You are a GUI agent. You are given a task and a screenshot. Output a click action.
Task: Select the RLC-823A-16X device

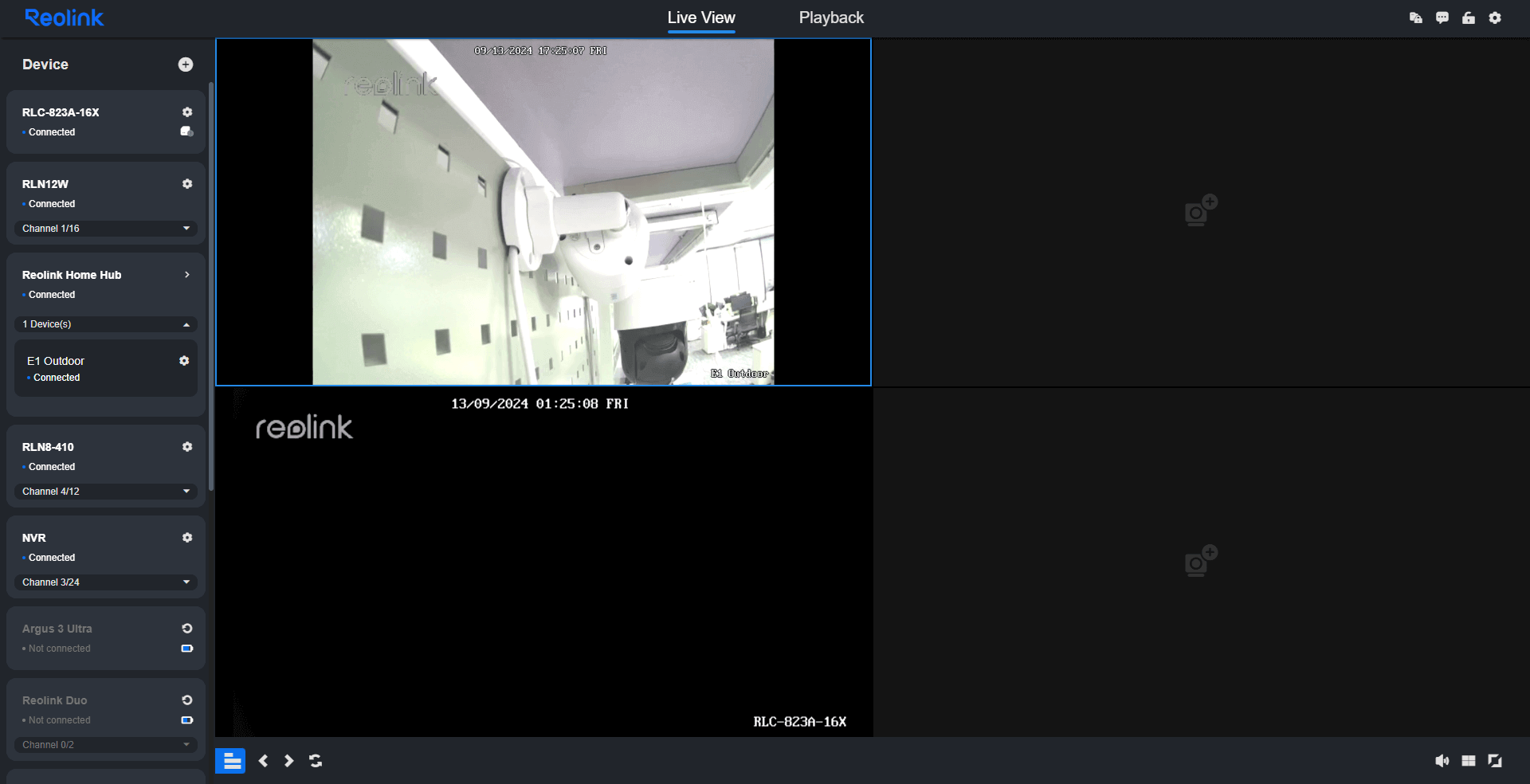pyautogui.click(x=61, y=112)
